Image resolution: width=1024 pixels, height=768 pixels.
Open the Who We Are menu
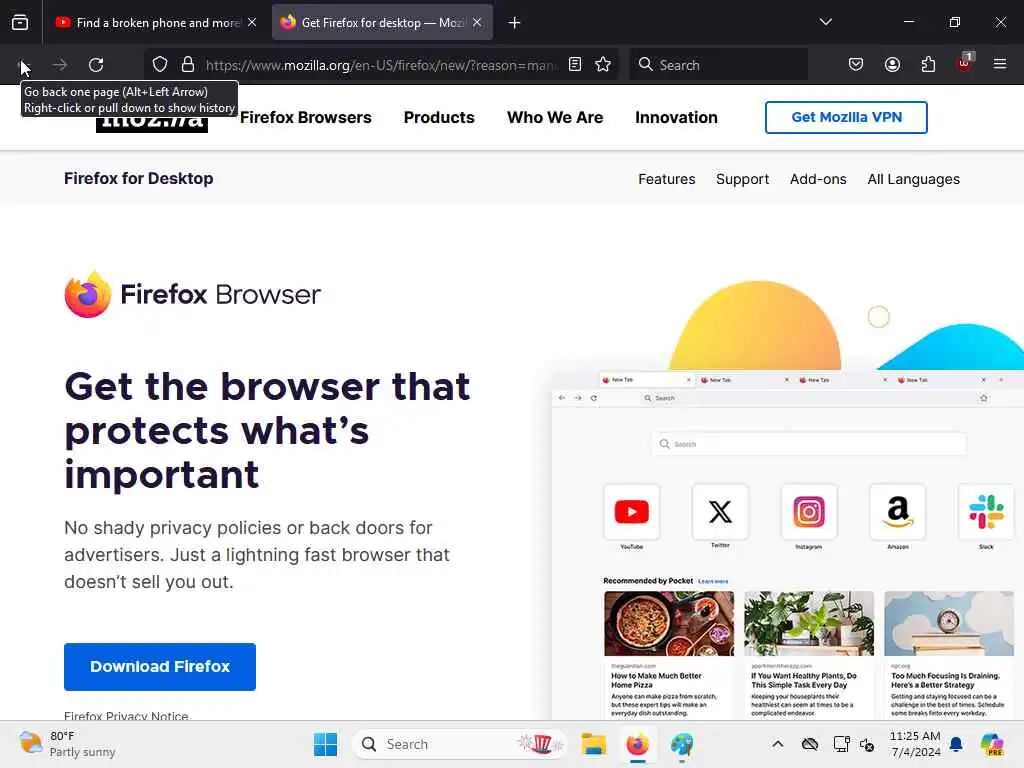pyautogui.click(x=555, y=118)
